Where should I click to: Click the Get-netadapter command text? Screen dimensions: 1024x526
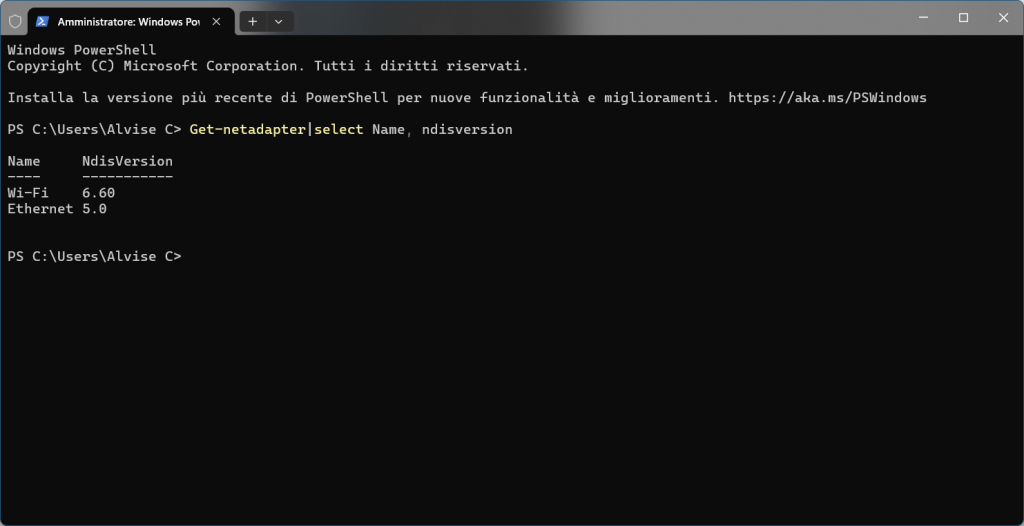point(247,129)
